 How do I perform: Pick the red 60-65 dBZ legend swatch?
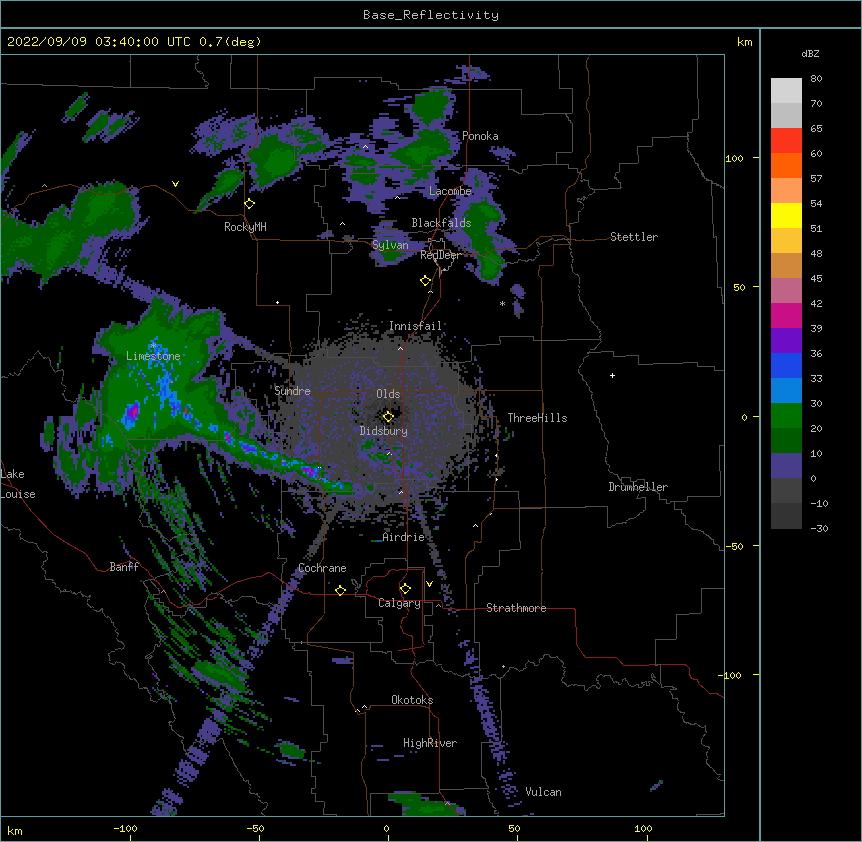tap(786, 141)
